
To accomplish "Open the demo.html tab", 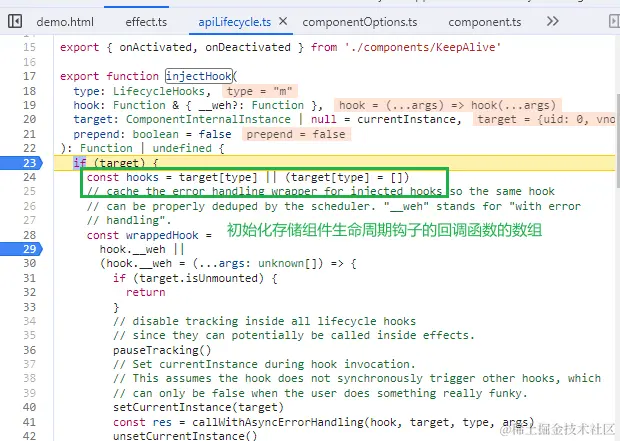I will click(65, 22).
